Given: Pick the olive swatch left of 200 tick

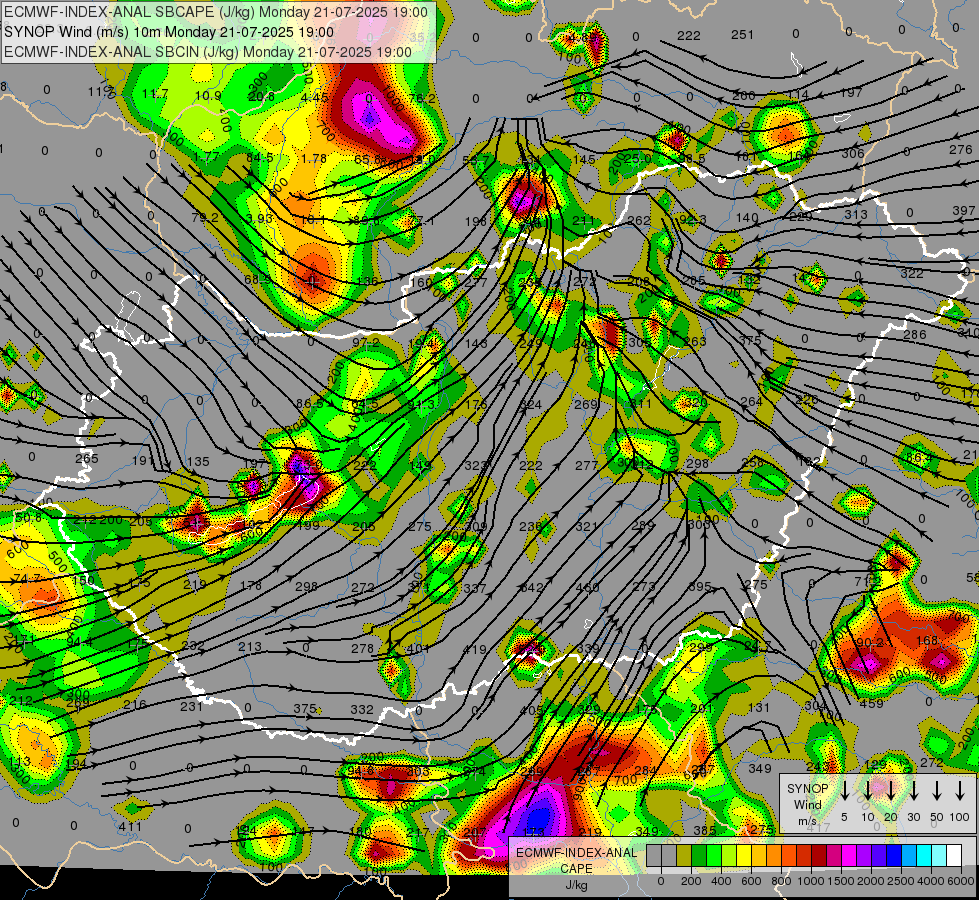Looking at the screenshot, I should coord(684,855).
